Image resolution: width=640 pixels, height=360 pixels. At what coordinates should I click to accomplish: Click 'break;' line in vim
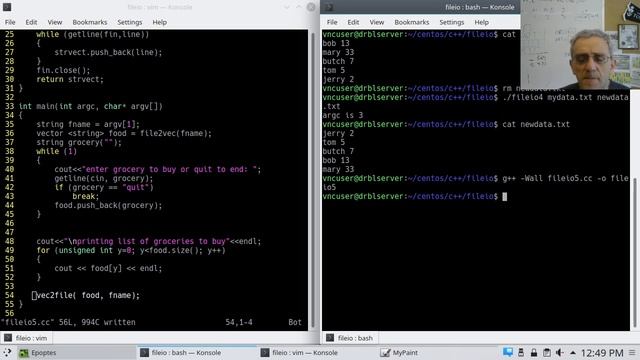tap(86, 196)
